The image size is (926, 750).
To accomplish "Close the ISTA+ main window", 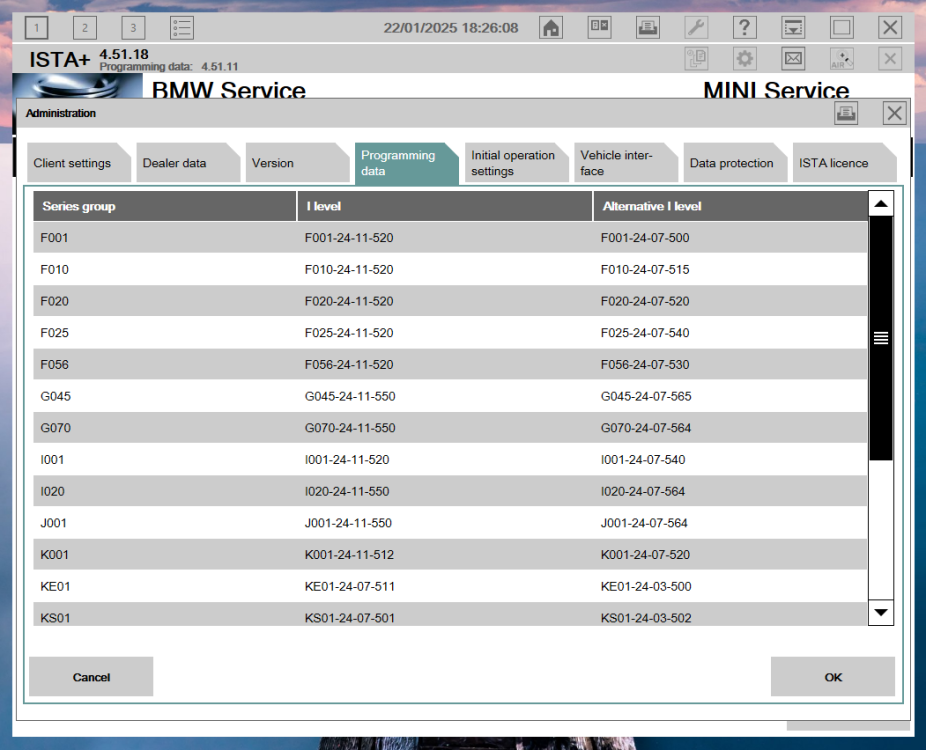I will pyautogui.click(x=890, y=28).
